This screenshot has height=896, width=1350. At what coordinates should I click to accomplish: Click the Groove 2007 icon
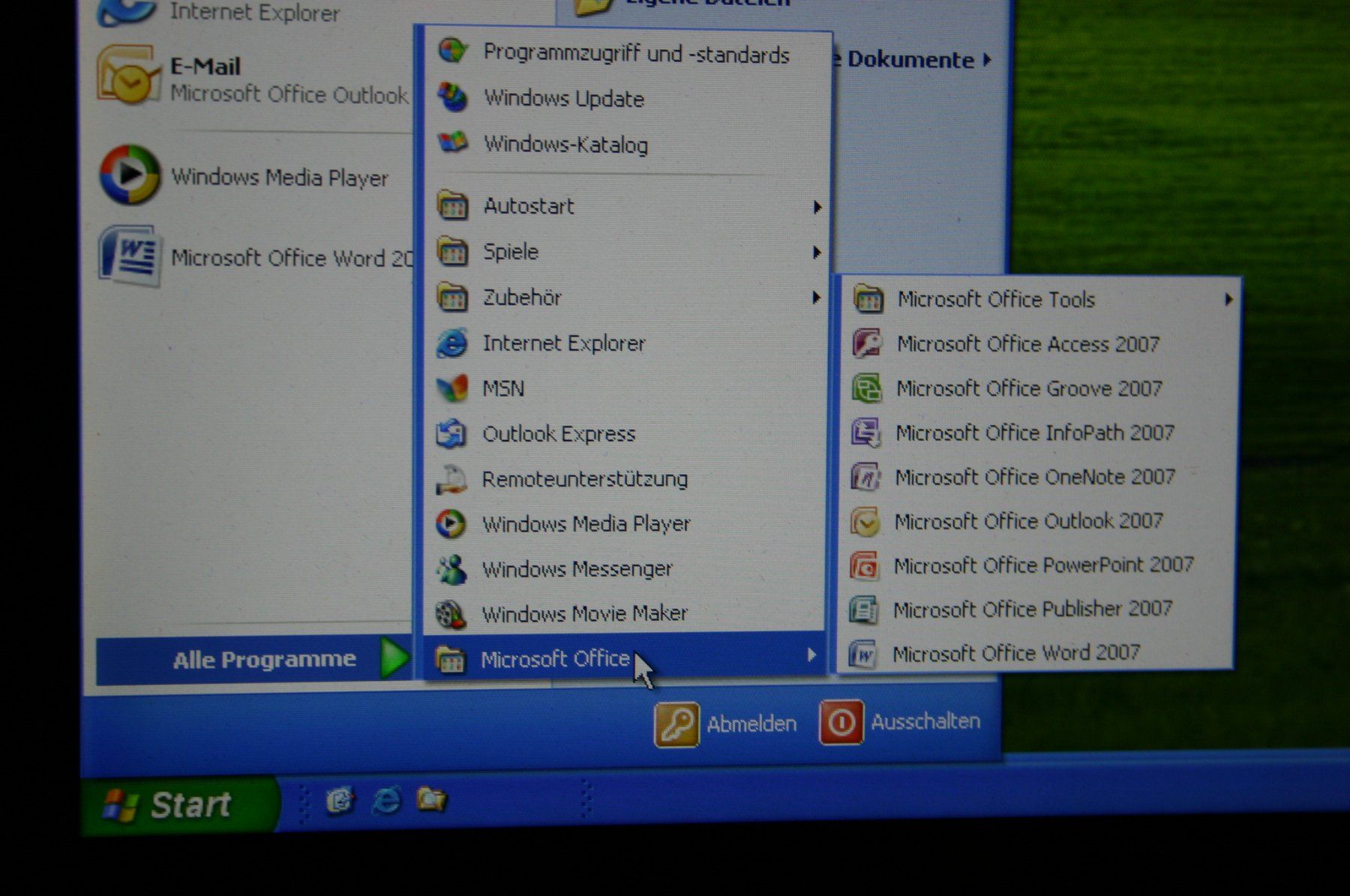867,388
